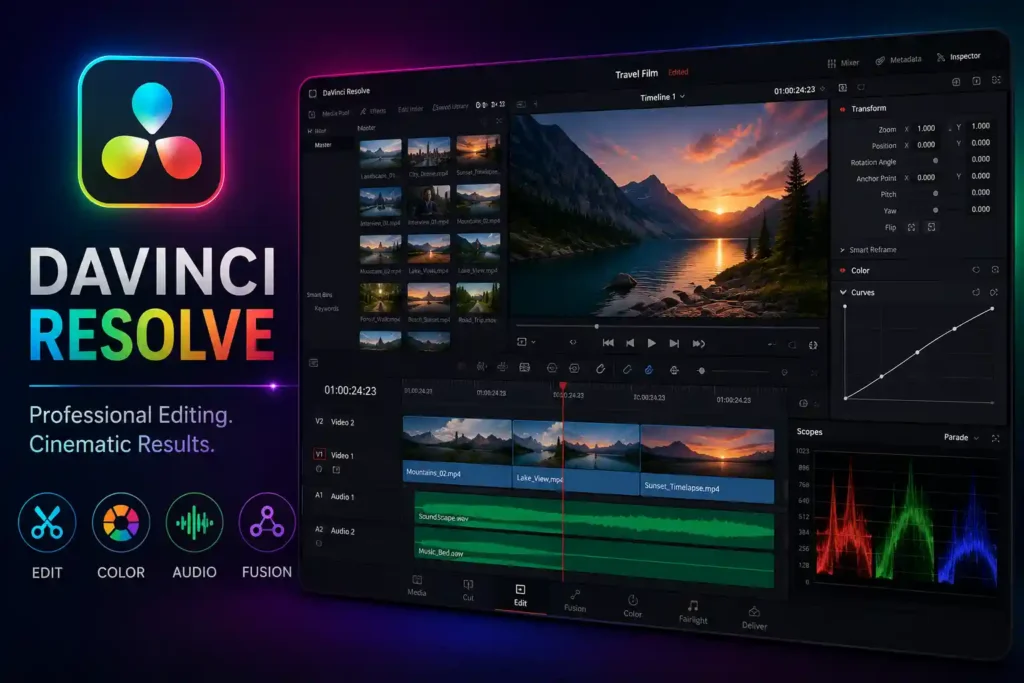The width and height of the screenshot is (1024, 683).
Task: Click the scissors EDIT icon on left
Action: [x=47, y=522]
